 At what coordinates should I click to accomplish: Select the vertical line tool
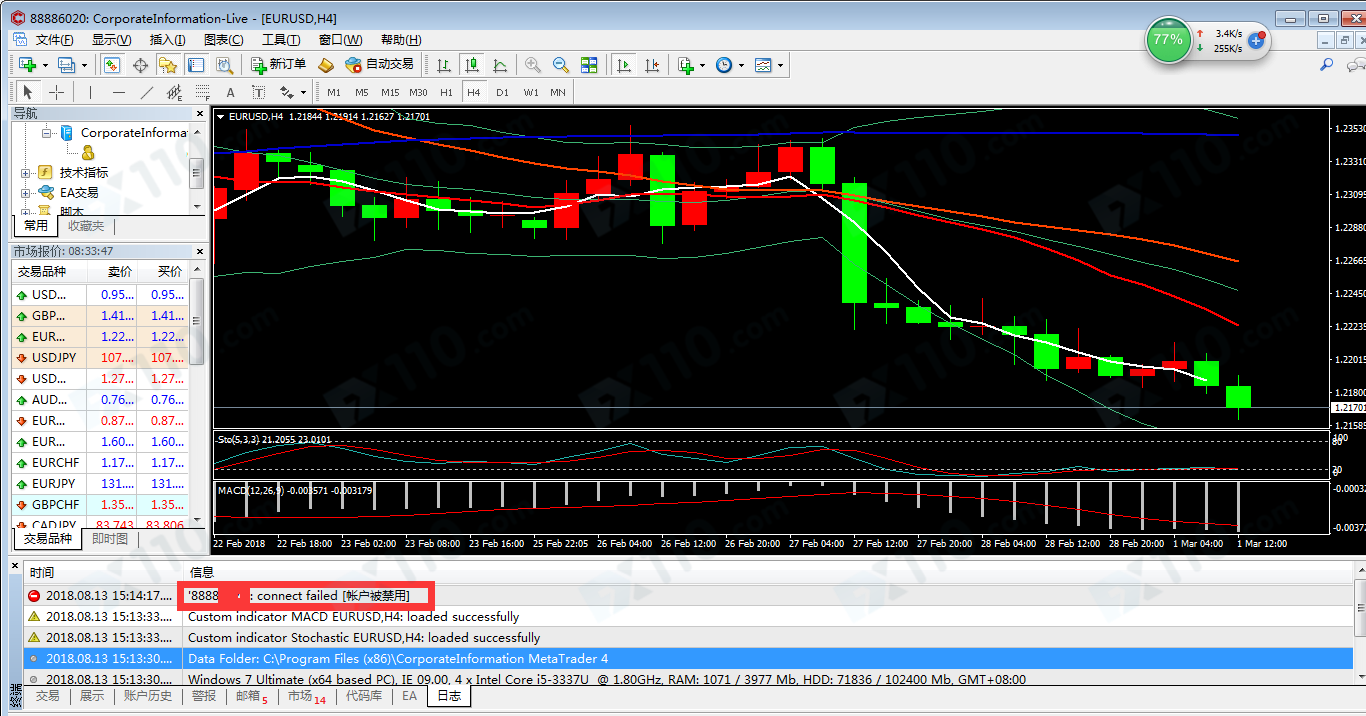(x=90, y=92)
